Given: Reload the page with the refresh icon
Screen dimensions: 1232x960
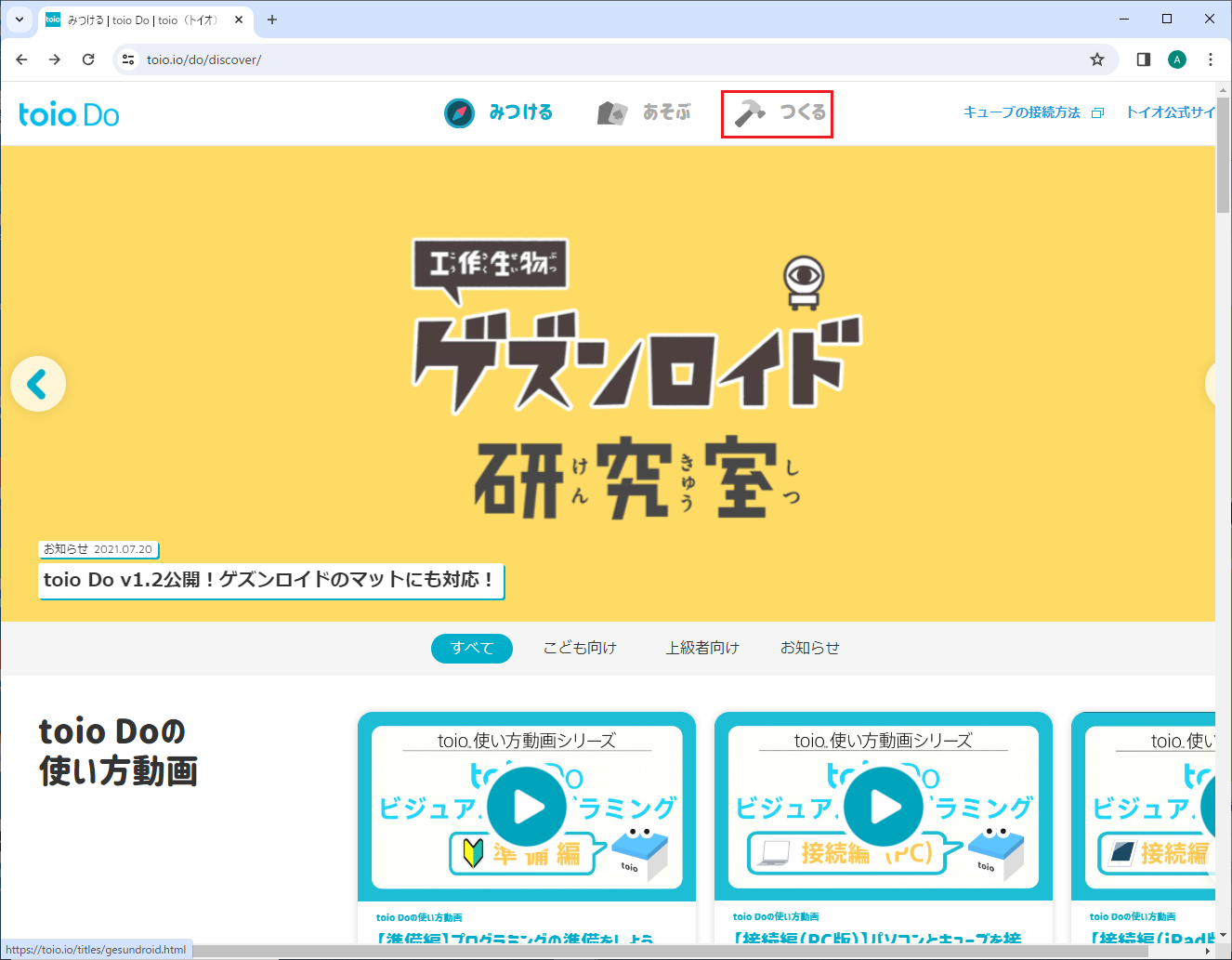Looking at the screenshot, I should [x=88, y=59].
